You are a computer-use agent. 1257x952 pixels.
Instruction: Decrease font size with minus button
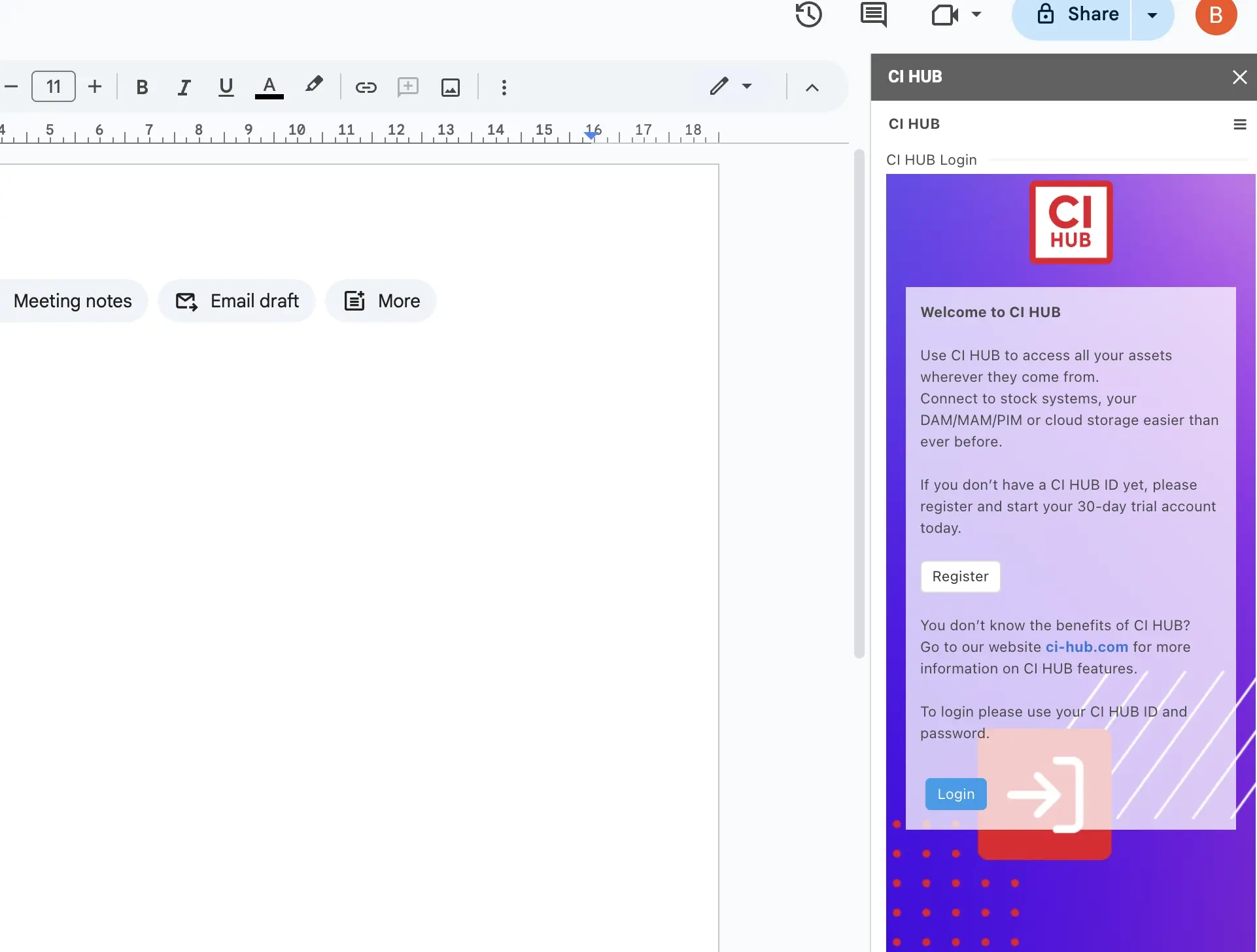coord(11,86)
